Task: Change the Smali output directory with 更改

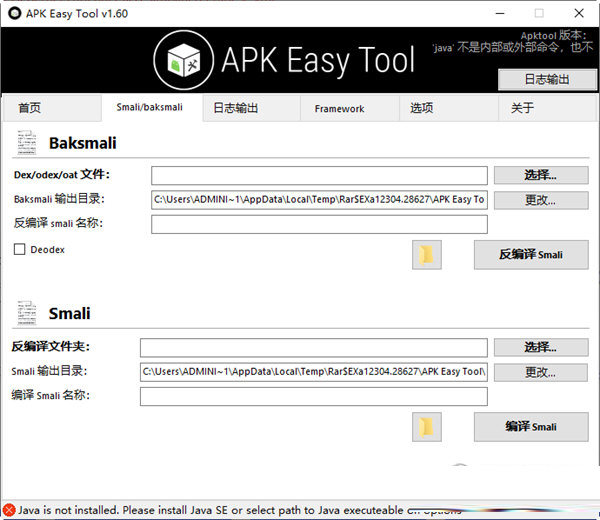Action: (x=541, y=372)
